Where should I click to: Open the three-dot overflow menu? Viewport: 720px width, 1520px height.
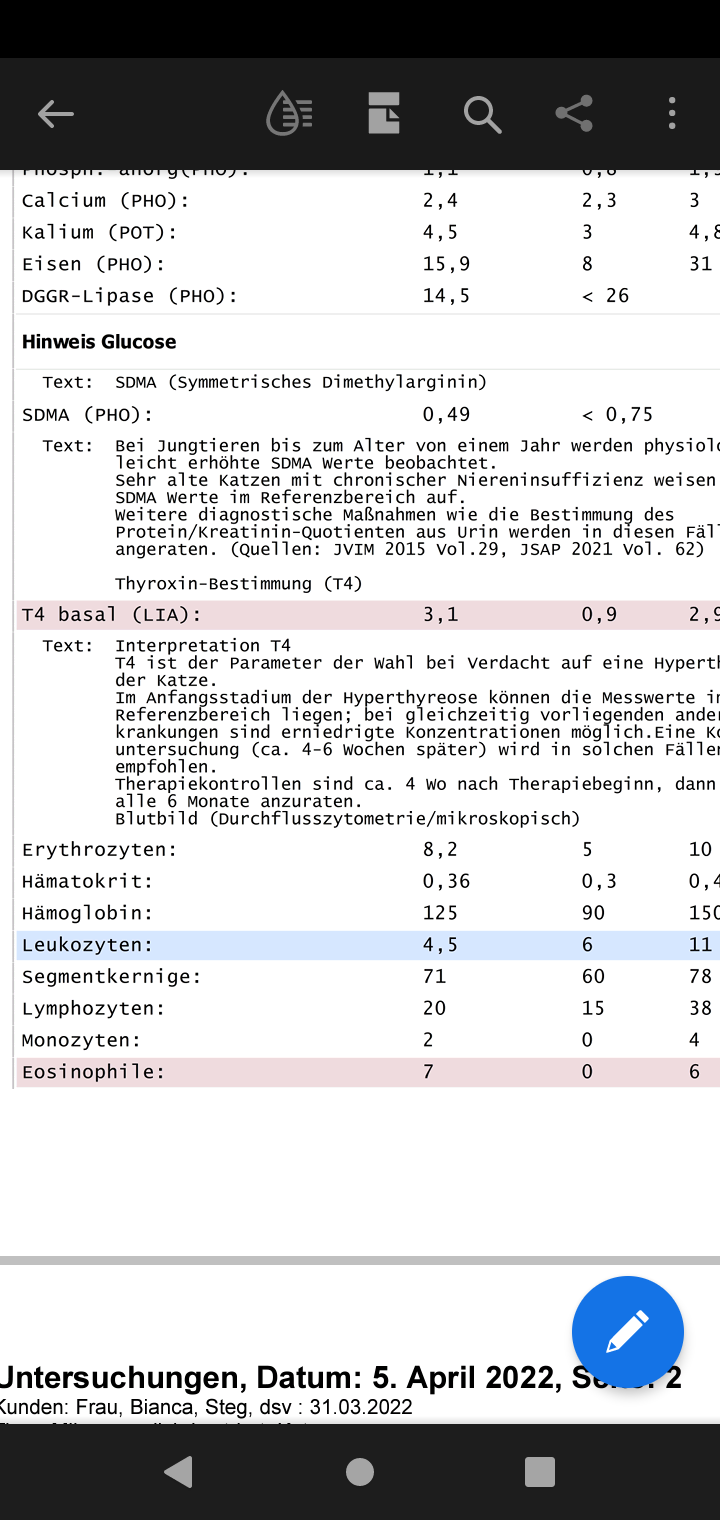point(672,113)
